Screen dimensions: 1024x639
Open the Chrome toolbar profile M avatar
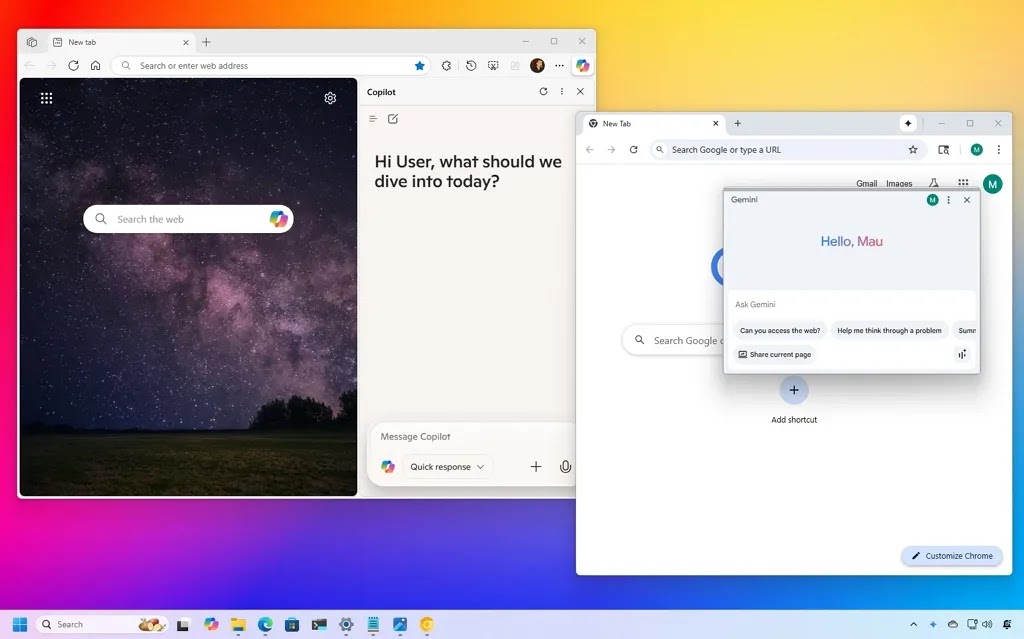coord(977,150)
